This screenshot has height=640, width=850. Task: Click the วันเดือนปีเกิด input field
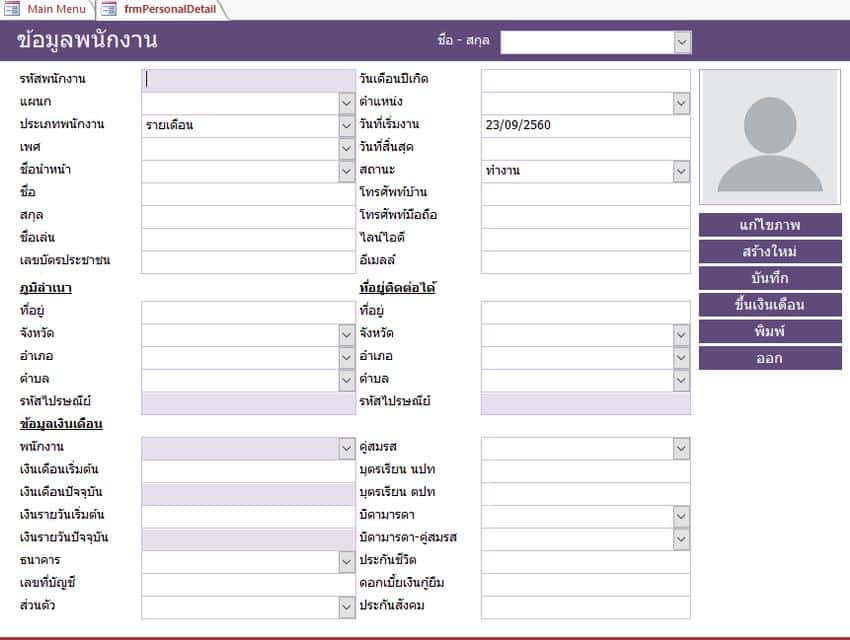click(585, 80)
